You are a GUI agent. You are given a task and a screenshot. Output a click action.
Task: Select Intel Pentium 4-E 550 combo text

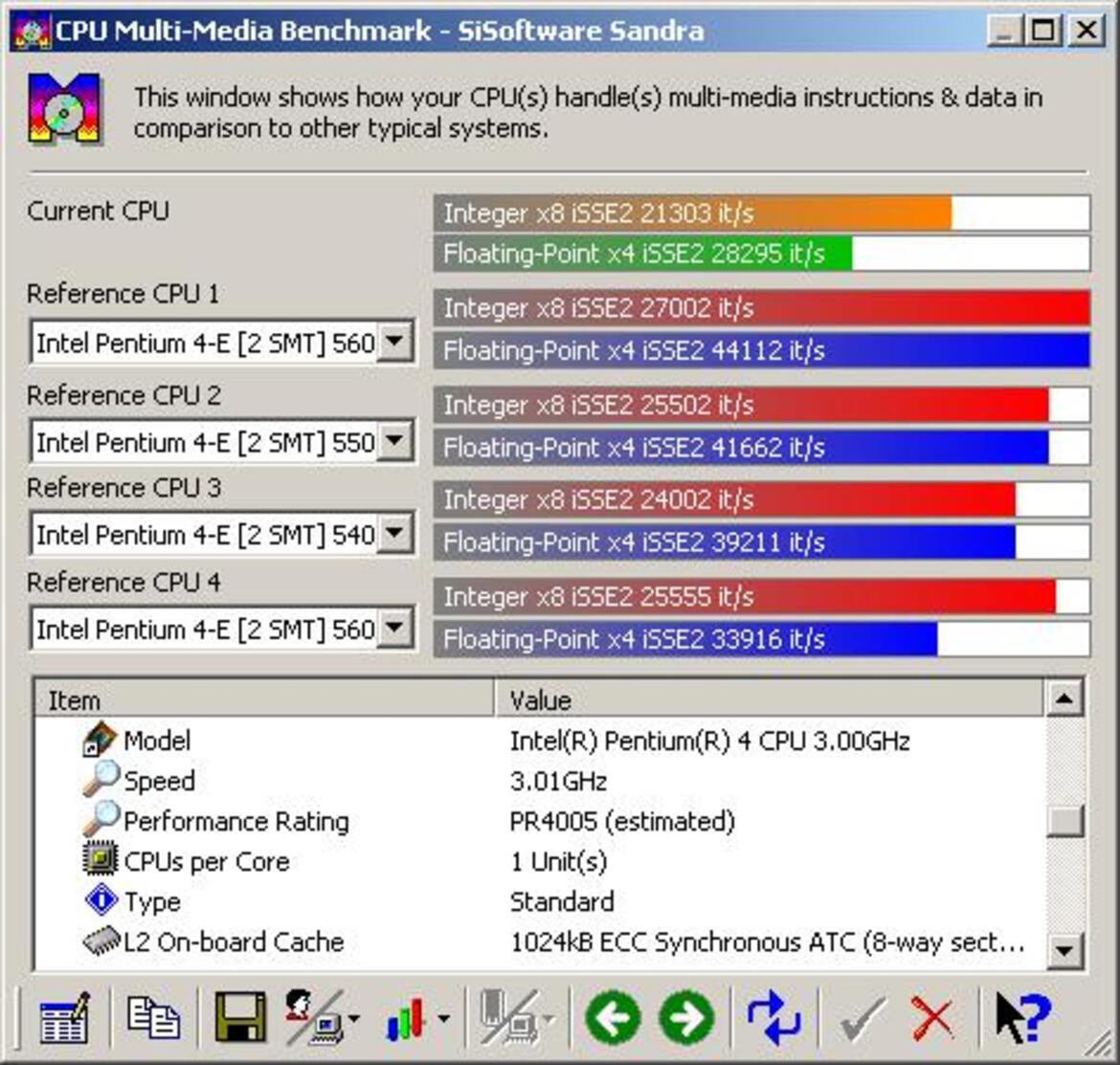[x=205, y=443]
